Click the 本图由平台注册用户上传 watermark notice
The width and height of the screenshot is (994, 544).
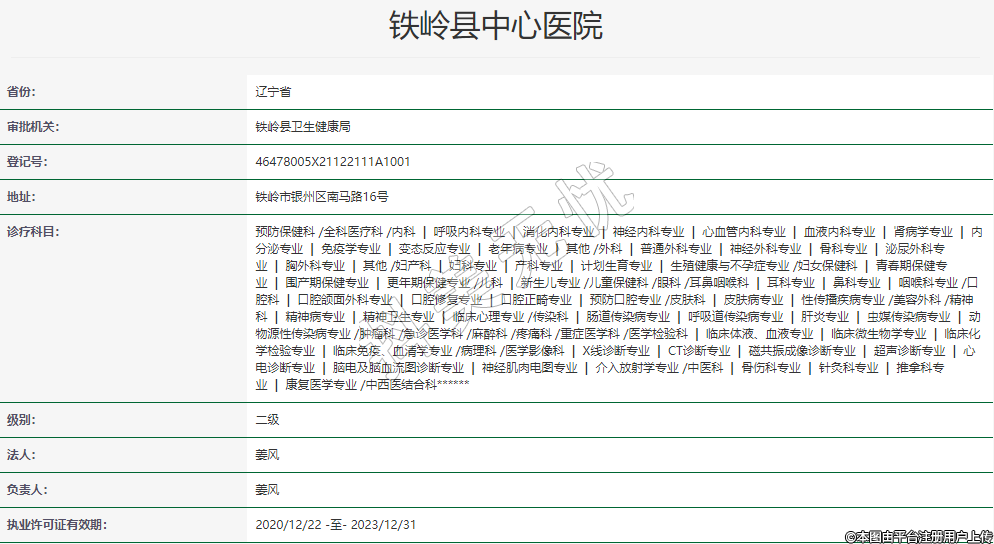click(918, 536)
